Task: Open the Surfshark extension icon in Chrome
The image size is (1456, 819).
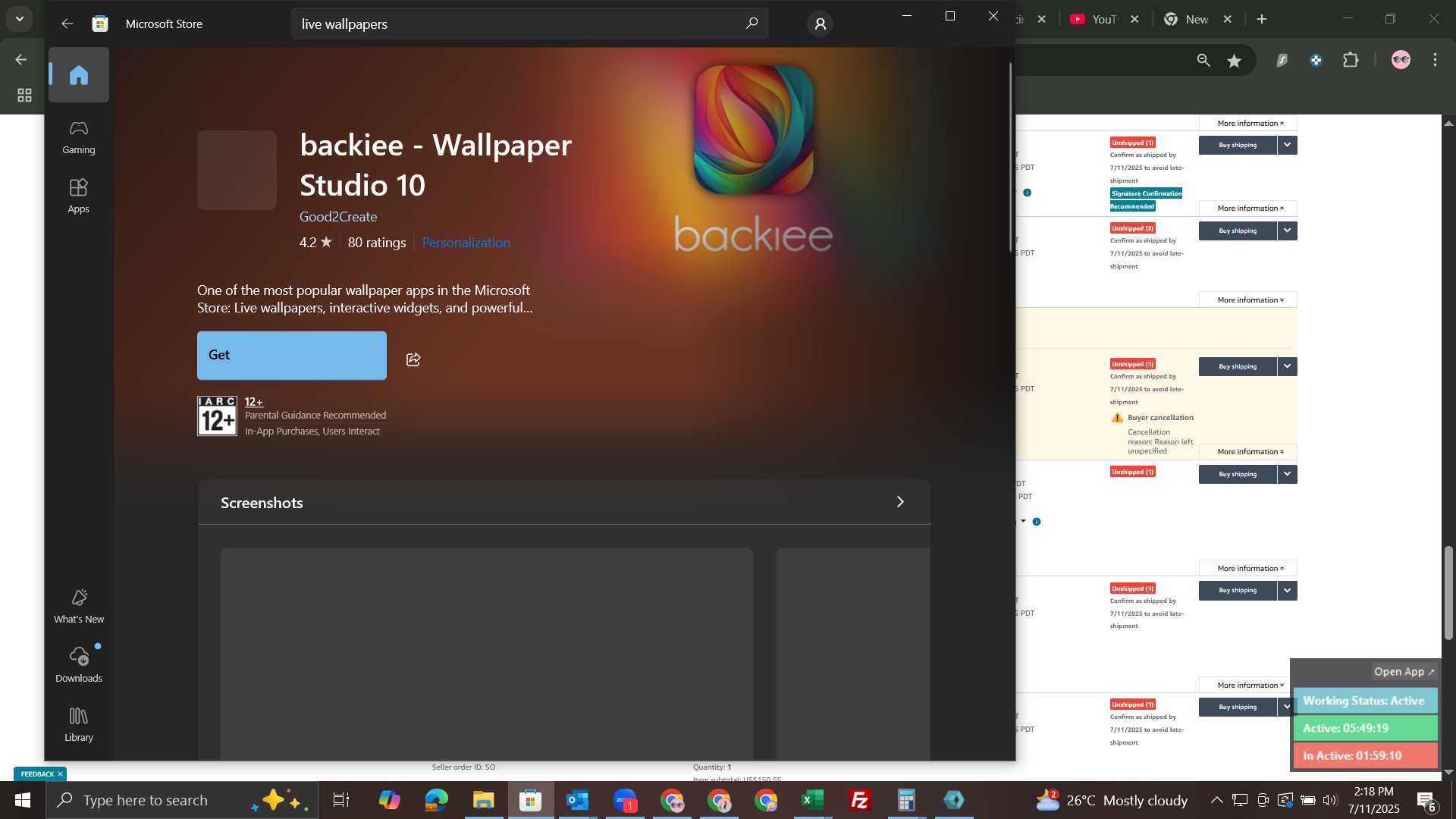Action: pyautogui.click(x=1282, y=60)
